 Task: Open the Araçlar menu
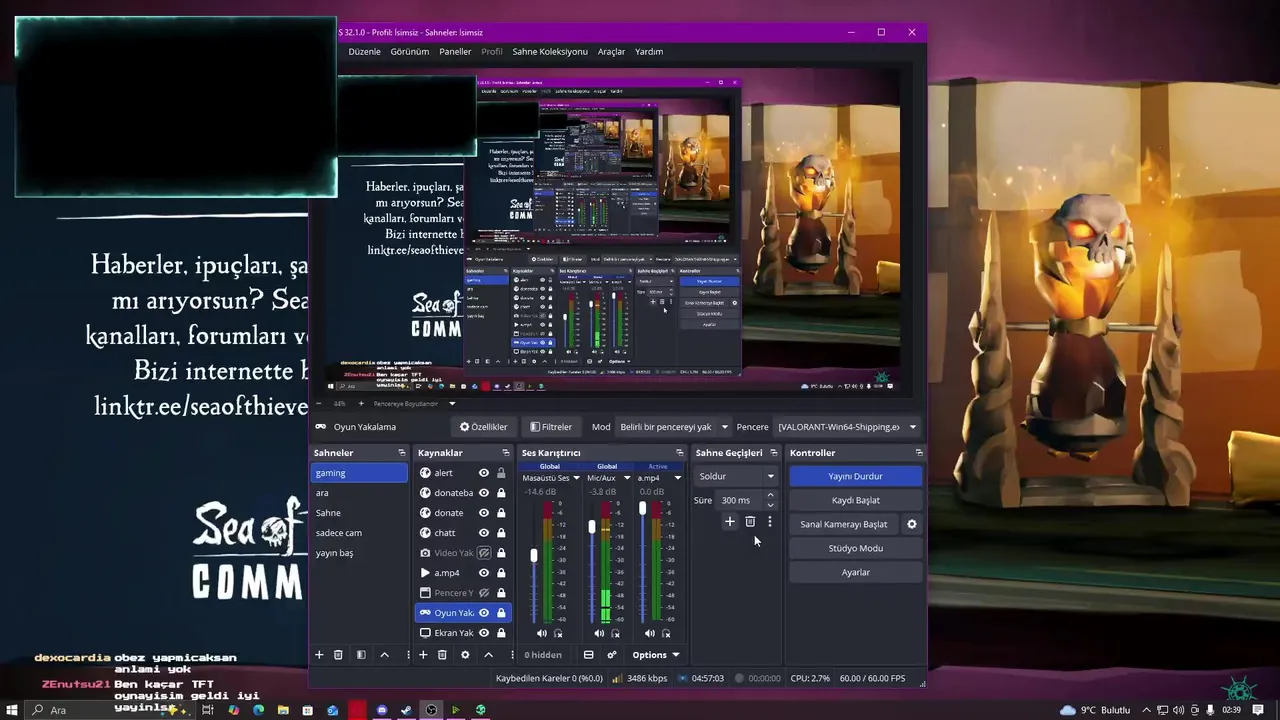(x=611, y=52)
